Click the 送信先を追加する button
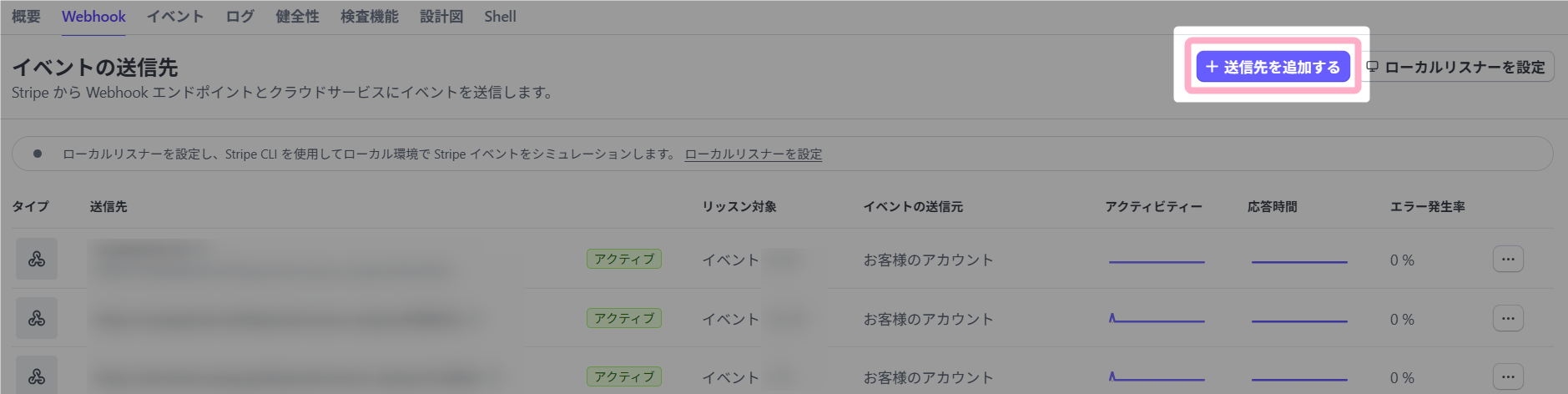 (x=1273, y=67)
